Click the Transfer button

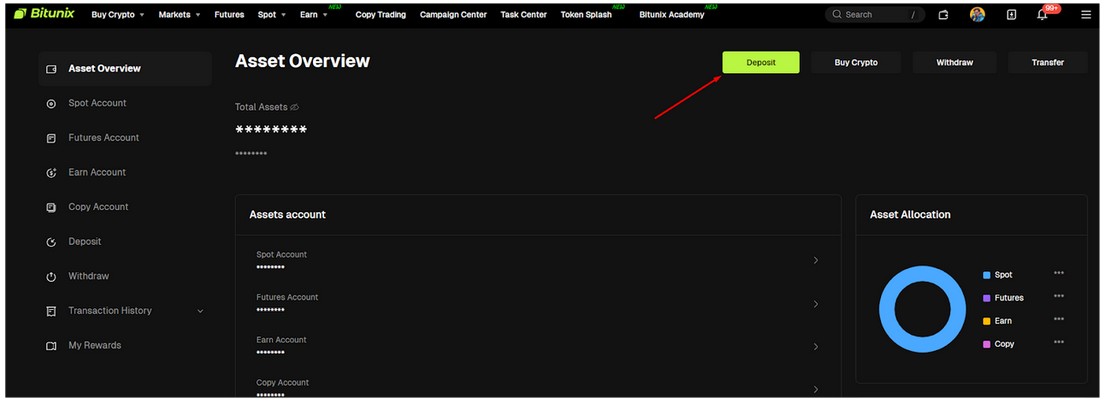(x=1047, y=63)
